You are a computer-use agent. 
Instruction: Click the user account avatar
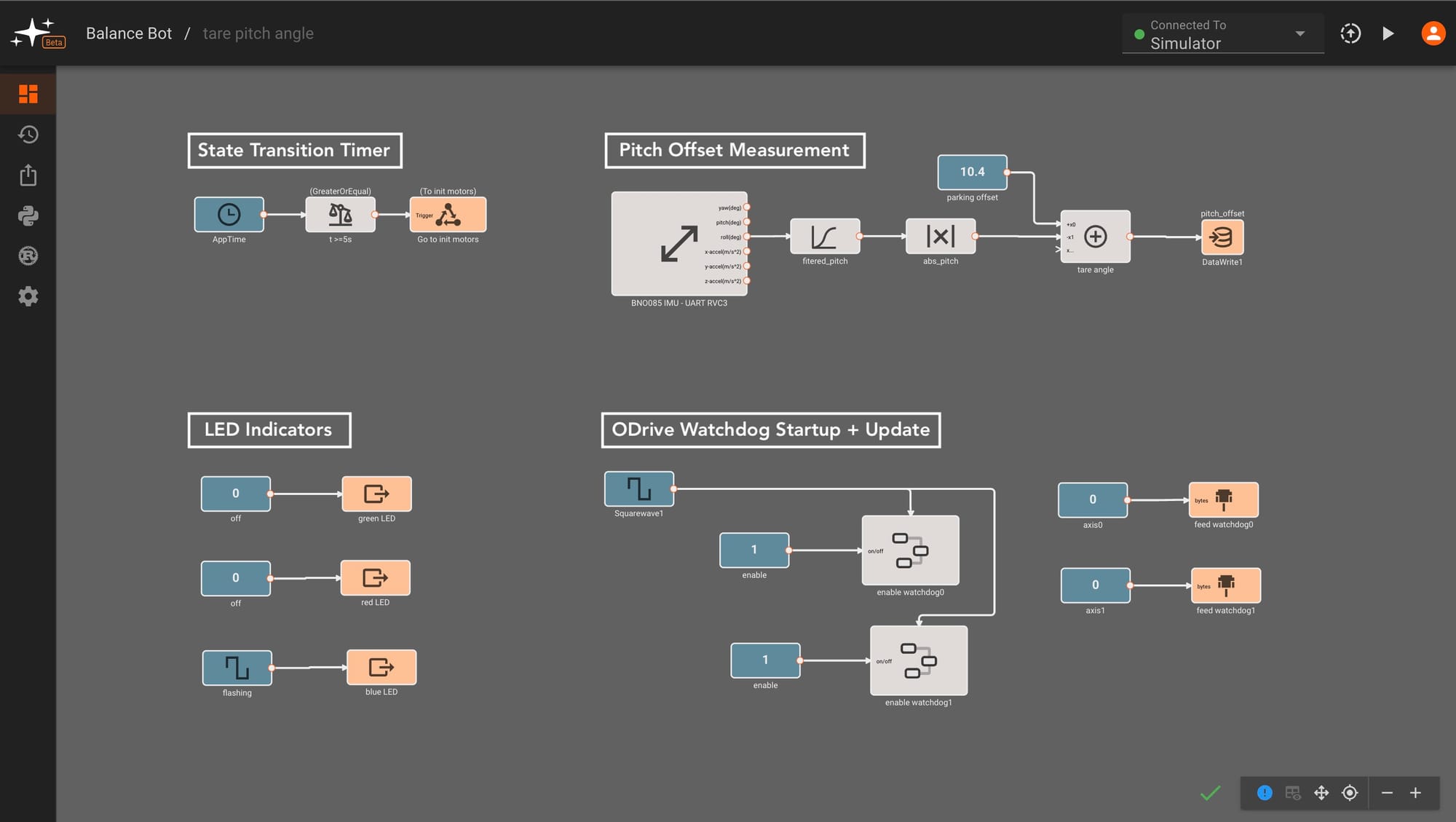click(1433, 33)
